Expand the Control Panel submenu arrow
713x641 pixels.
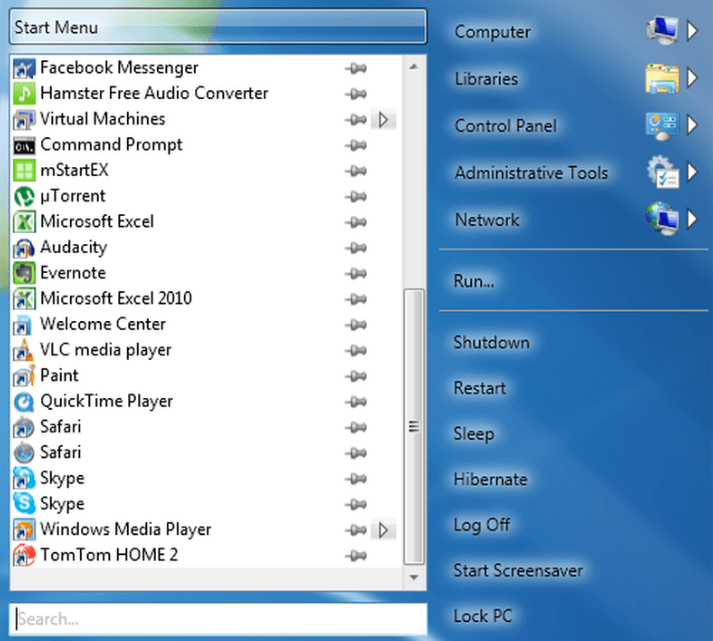(x=692, y=125)
